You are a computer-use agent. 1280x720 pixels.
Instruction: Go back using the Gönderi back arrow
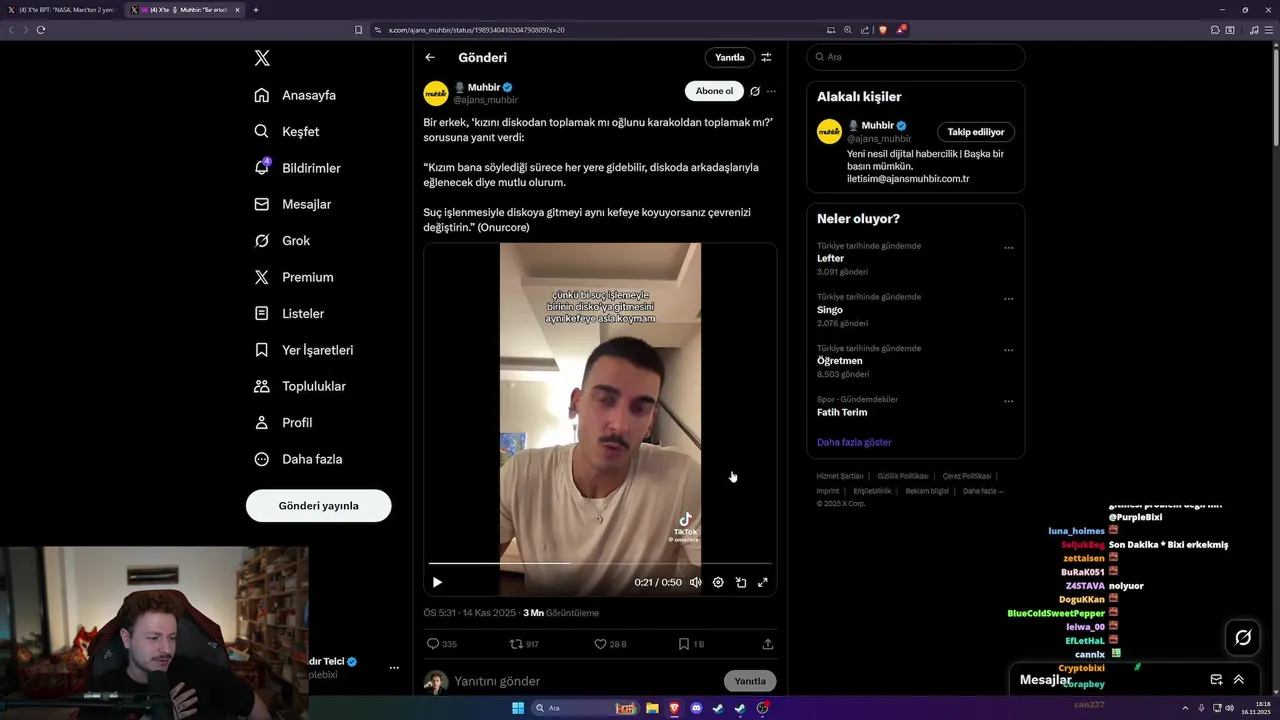(x=430, y=57)
